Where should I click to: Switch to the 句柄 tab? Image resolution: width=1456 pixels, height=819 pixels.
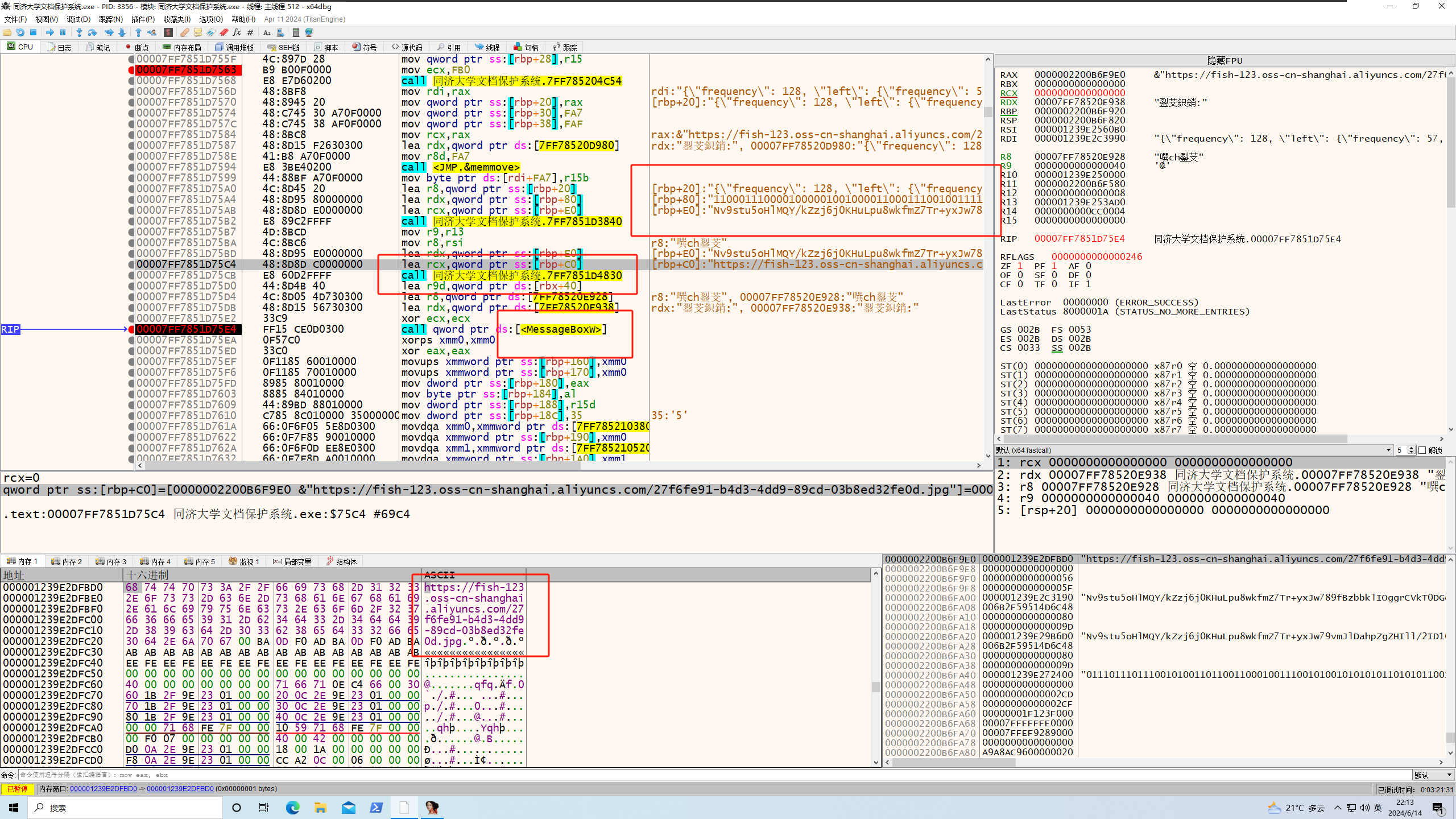(526, 47)
